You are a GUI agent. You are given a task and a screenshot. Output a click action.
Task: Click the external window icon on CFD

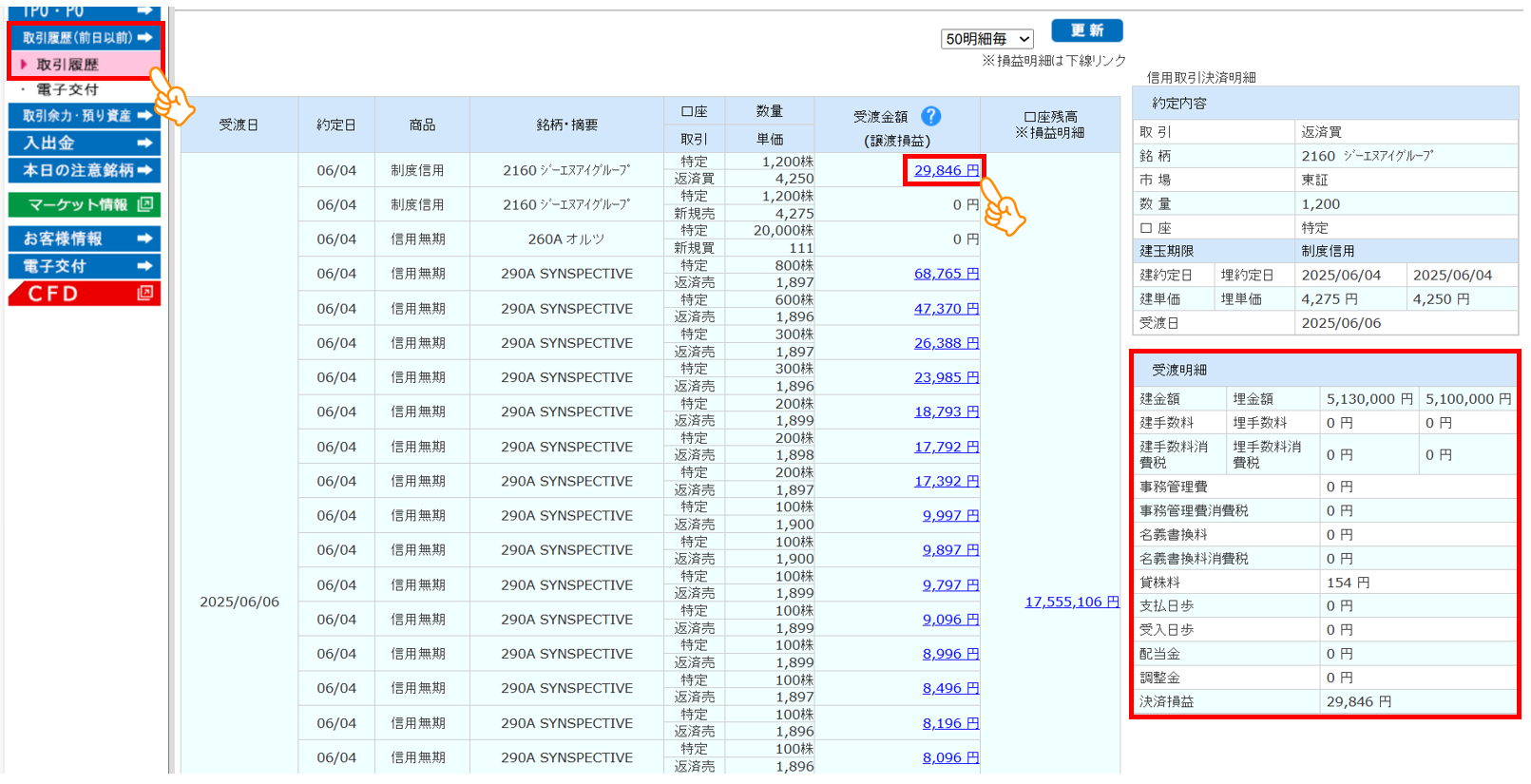(x=145, y=293)
